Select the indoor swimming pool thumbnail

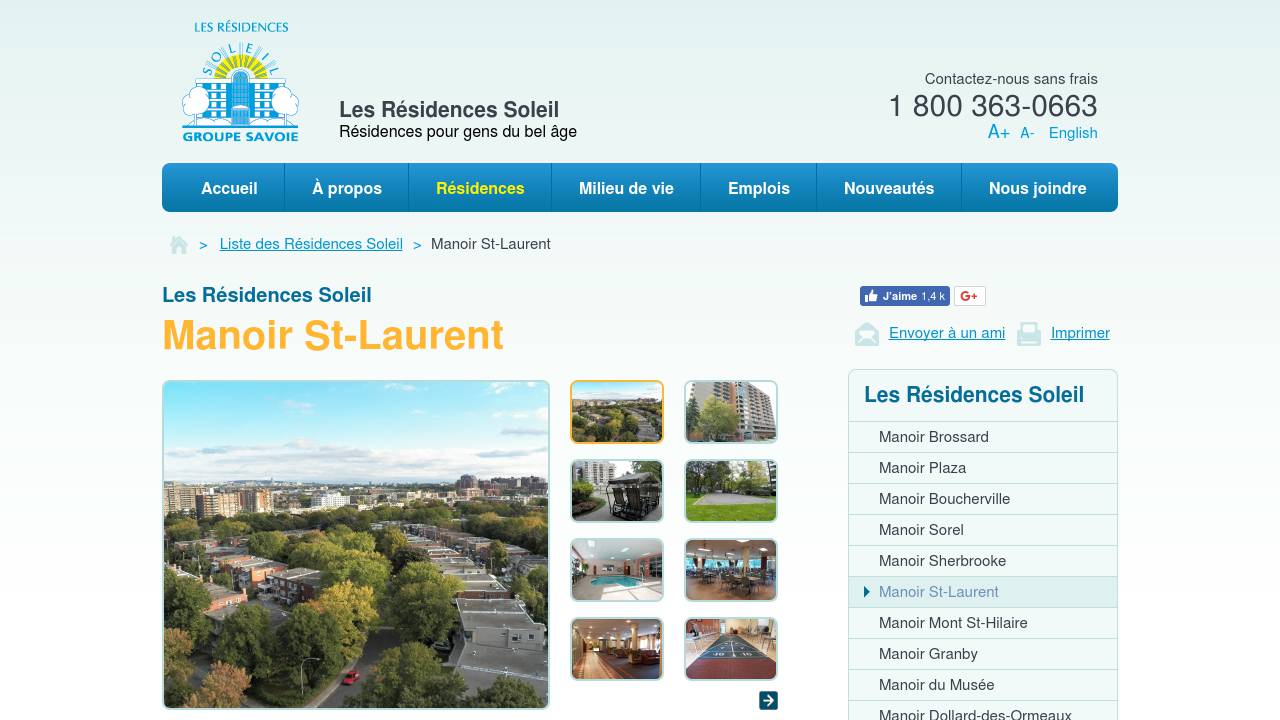pos(617,570)
